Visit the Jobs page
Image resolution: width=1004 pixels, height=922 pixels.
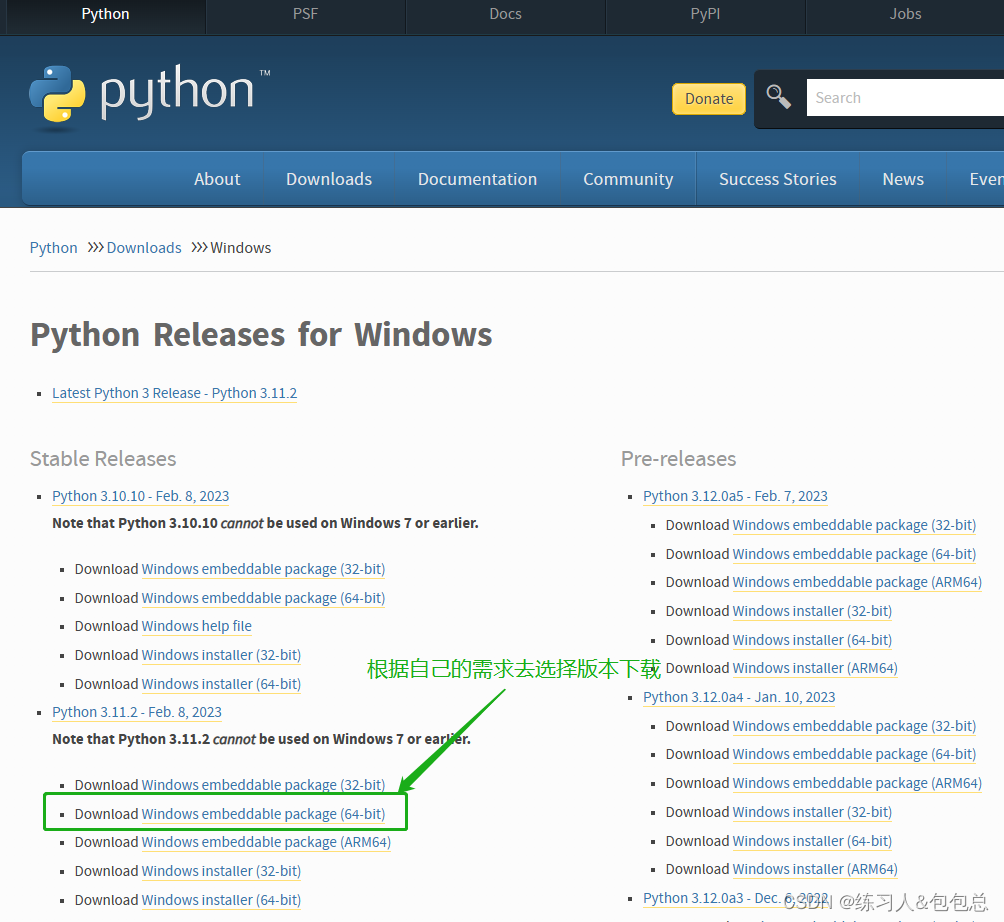tap(904, 14)
